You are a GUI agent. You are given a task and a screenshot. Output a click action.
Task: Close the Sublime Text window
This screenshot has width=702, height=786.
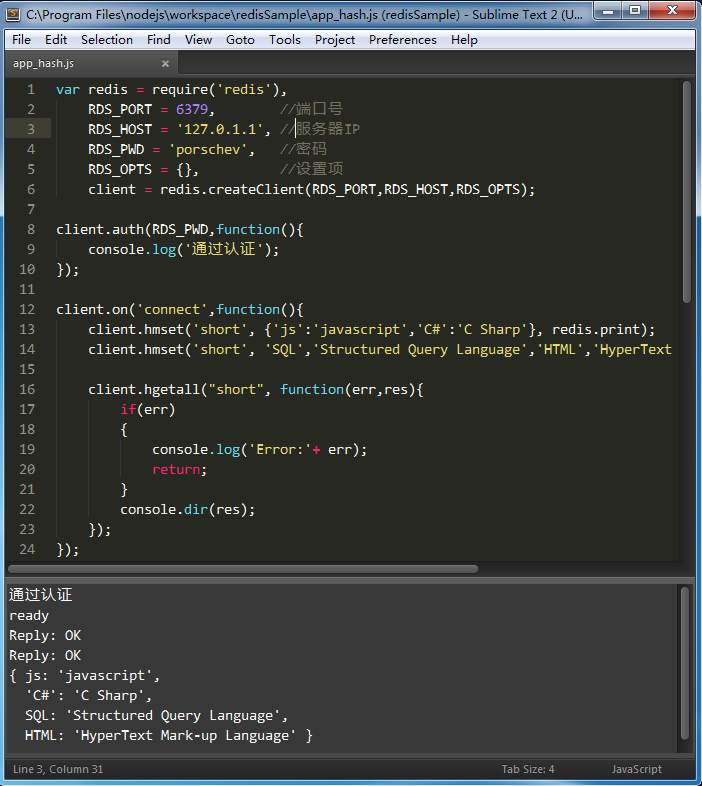(x=672, y=13)
